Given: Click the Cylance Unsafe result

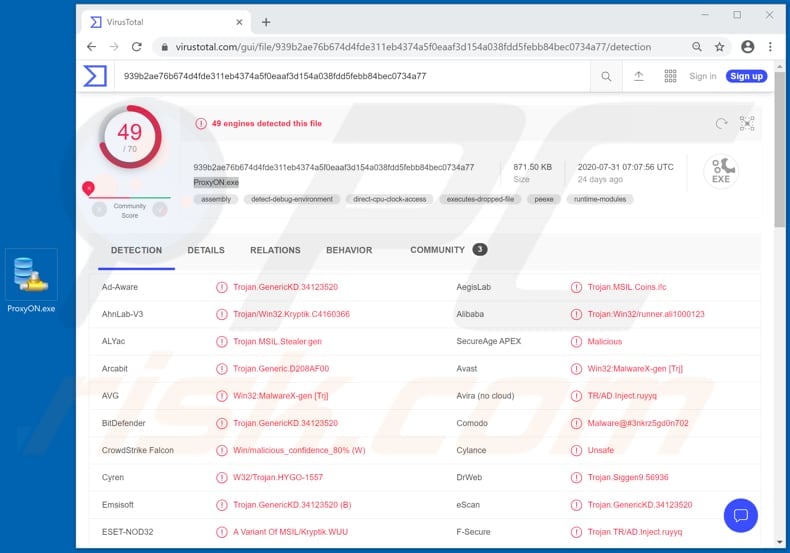Looking at the screenshot, I should pyautogui.click(x=601, y=450).
